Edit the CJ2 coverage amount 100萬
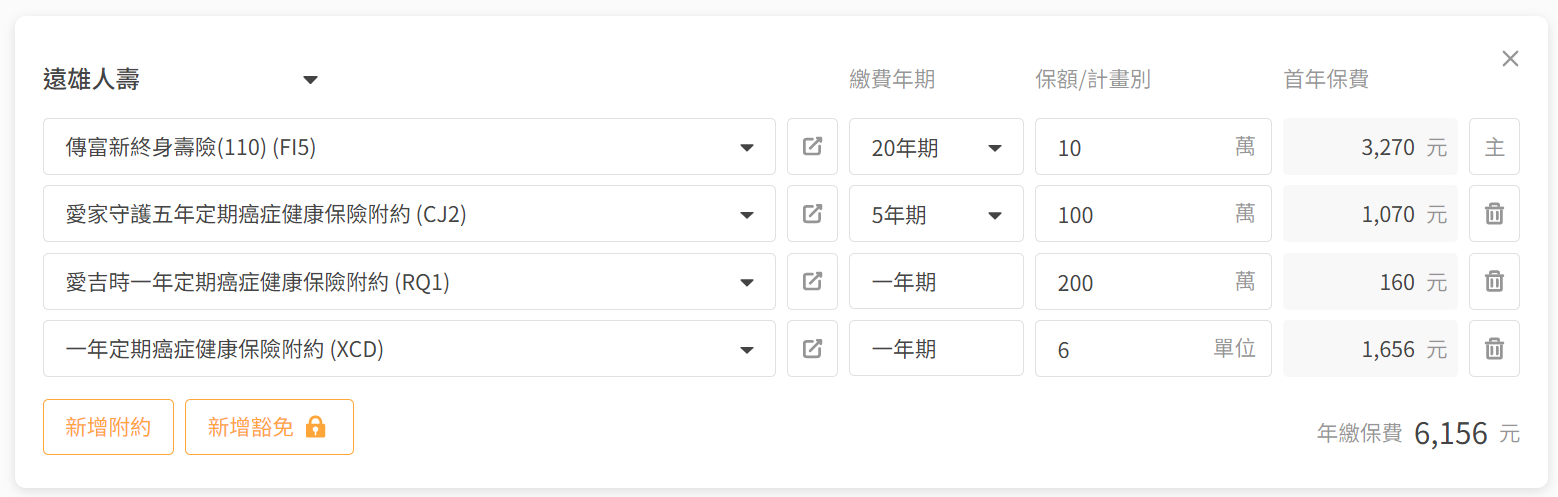Image resolution: width=1558 pixels, height=497 pixels. [x=1153, y=214]
